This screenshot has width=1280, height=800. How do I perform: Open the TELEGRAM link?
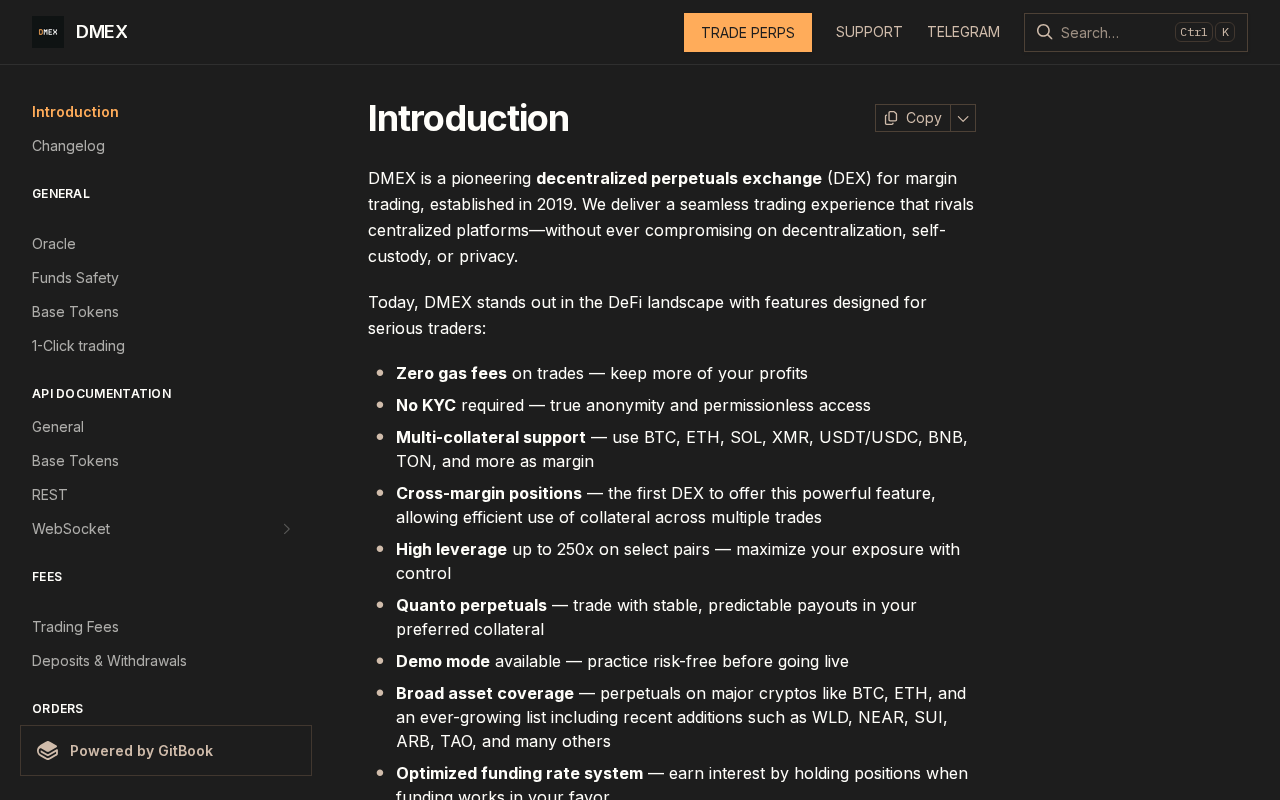tap(963, 32)
